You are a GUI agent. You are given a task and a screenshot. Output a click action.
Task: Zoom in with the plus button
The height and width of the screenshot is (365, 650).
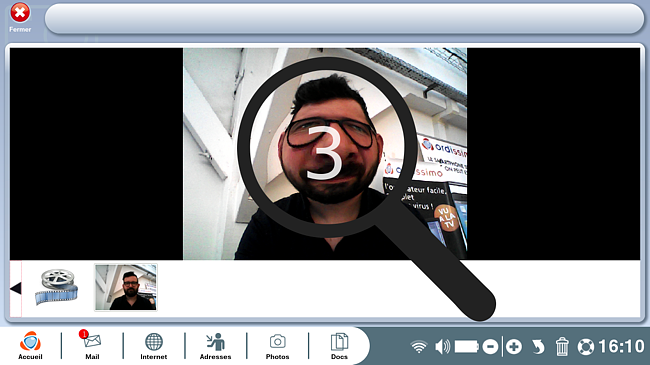[514, 347]
